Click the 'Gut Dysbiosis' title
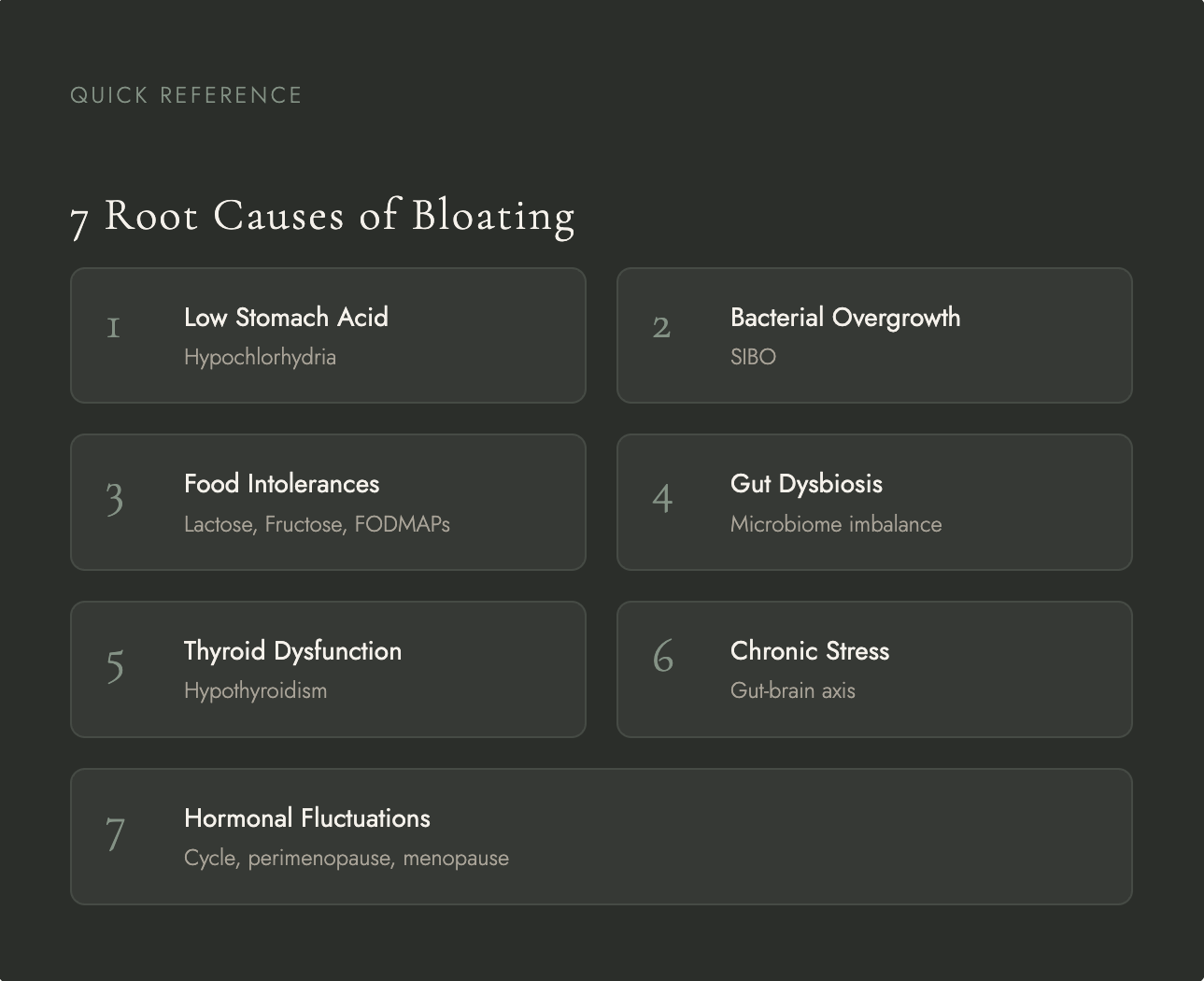Screen dimensions: 1204x981 (806, 484)
